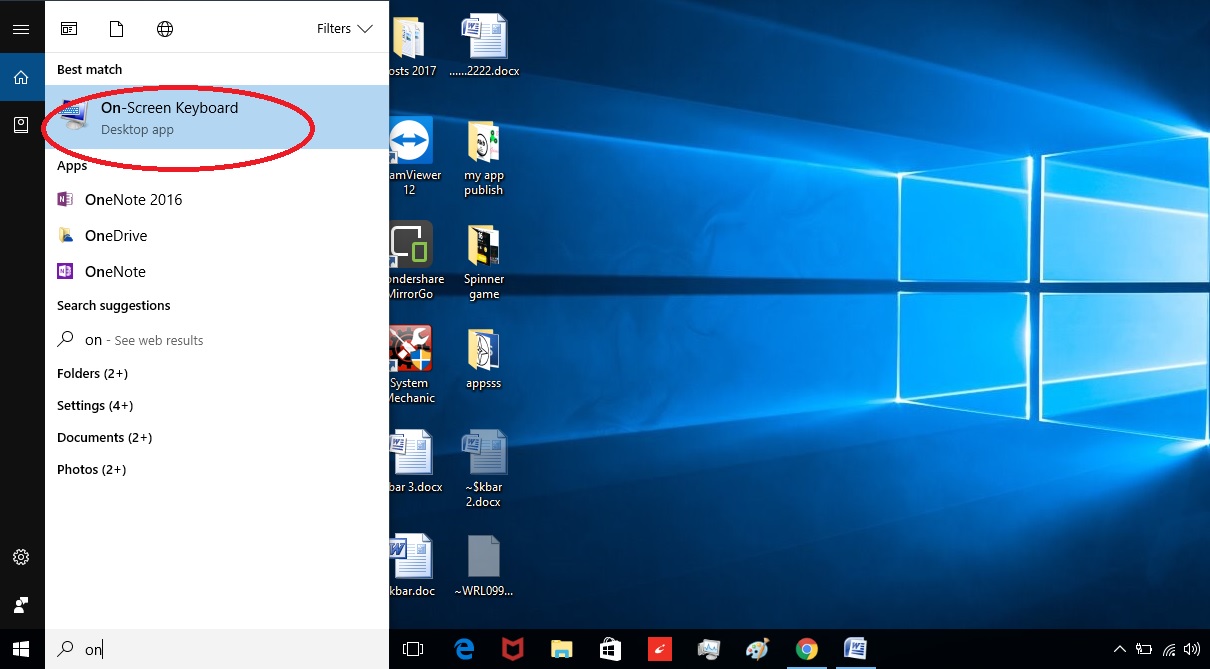Image resolution: width=1210 pixels, height=669 pixels.
Task: Click inside the search box containing 'on'
Action: (x=217, y=649)
